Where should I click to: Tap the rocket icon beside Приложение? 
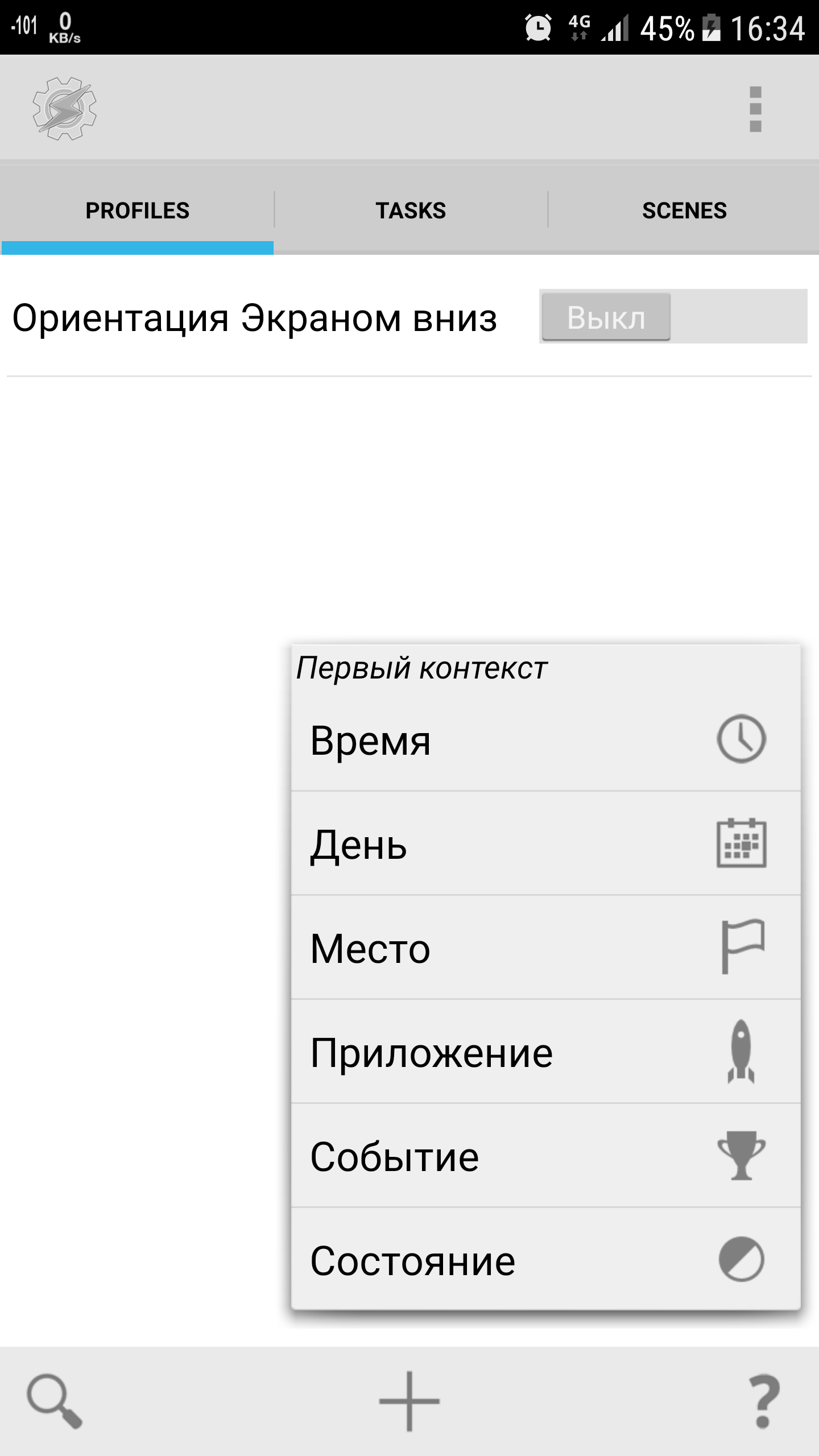pos(741,1051)
